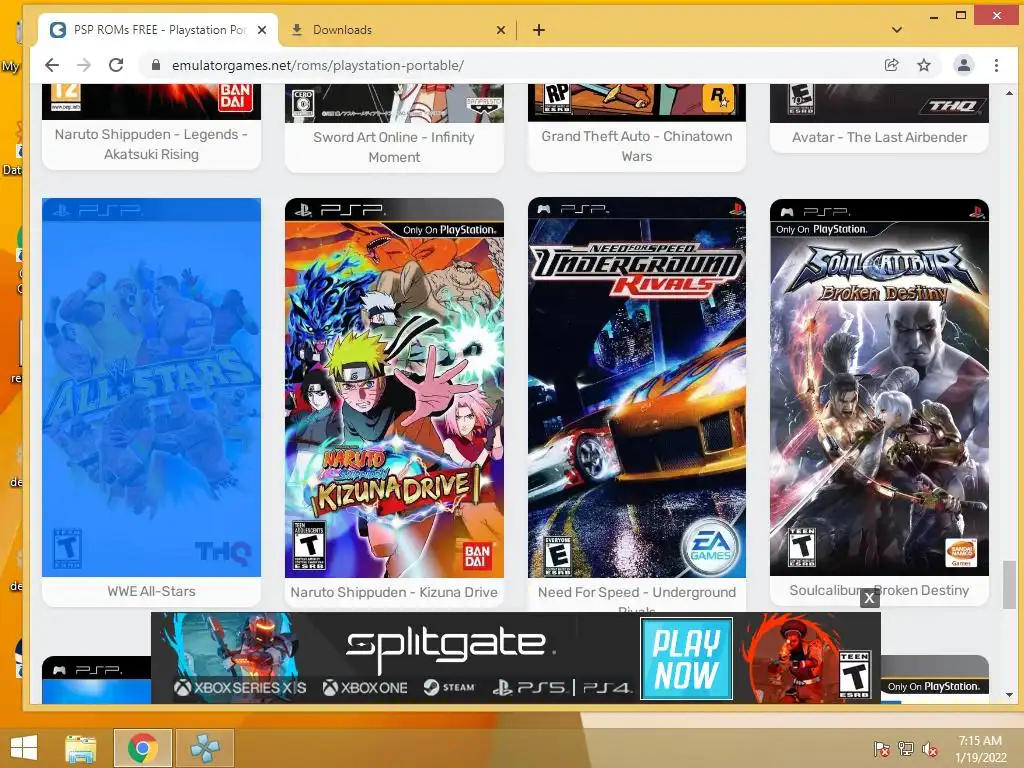This screenshot has width=1024, height=768.
Task: Open Sword Art Online Infinity Moment link
Action: tap(394, 147)
